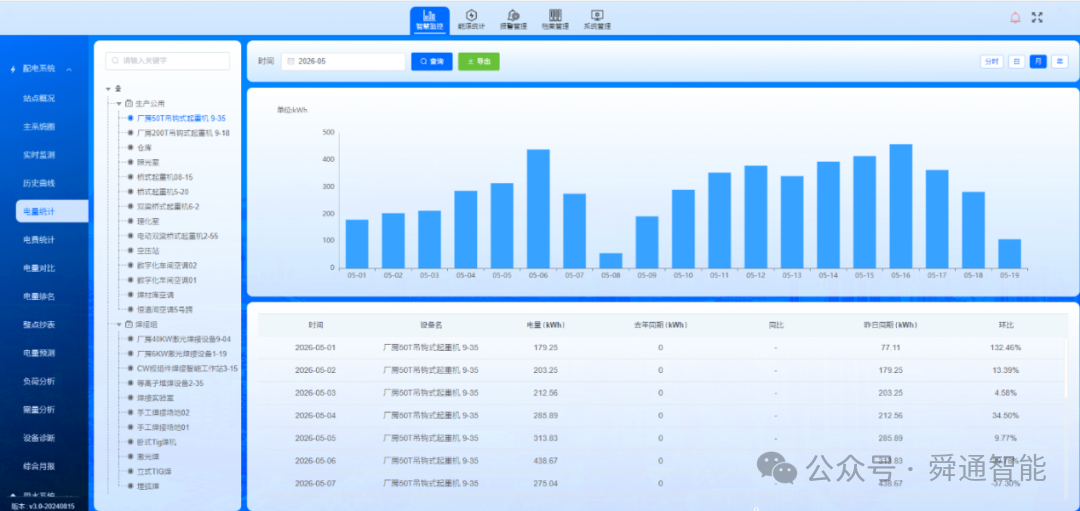Screen dimensions: 1080x511
Task: Open the 2026-05 month picker field
Action: [343, 61]
